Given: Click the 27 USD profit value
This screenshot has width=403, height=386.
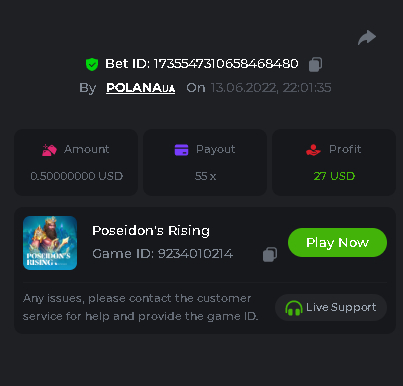Looking at the screenshot, I should click(x=334, y=176).
